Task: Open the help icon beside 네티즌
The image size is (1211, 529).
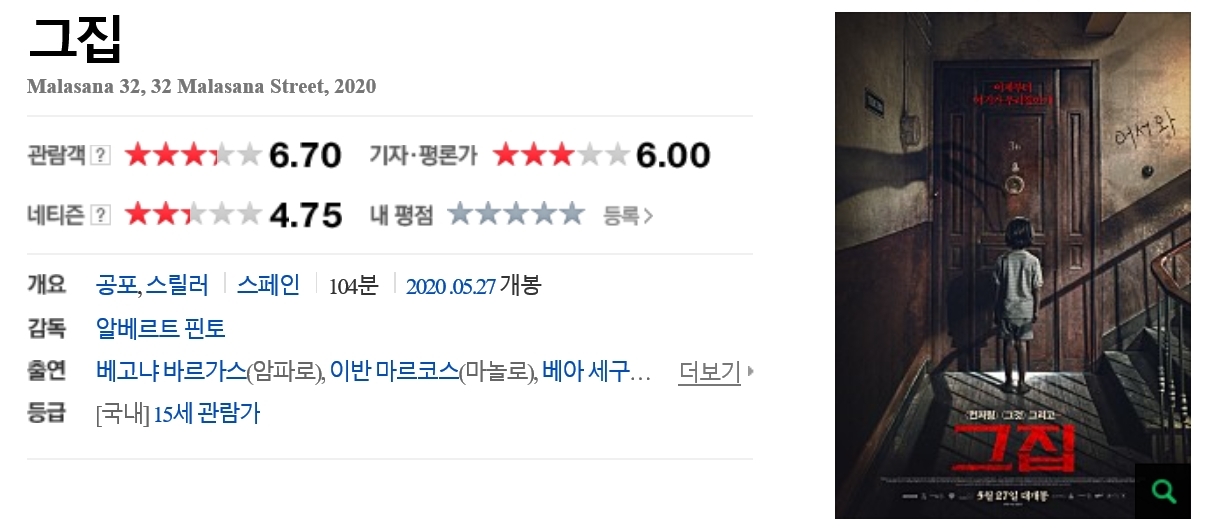Action: pos(100,215)
